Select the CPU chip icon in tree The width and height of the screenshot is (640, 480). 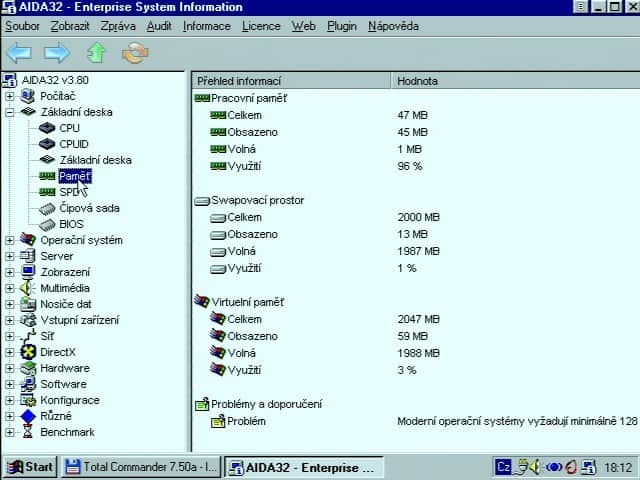tap(47, 128)
